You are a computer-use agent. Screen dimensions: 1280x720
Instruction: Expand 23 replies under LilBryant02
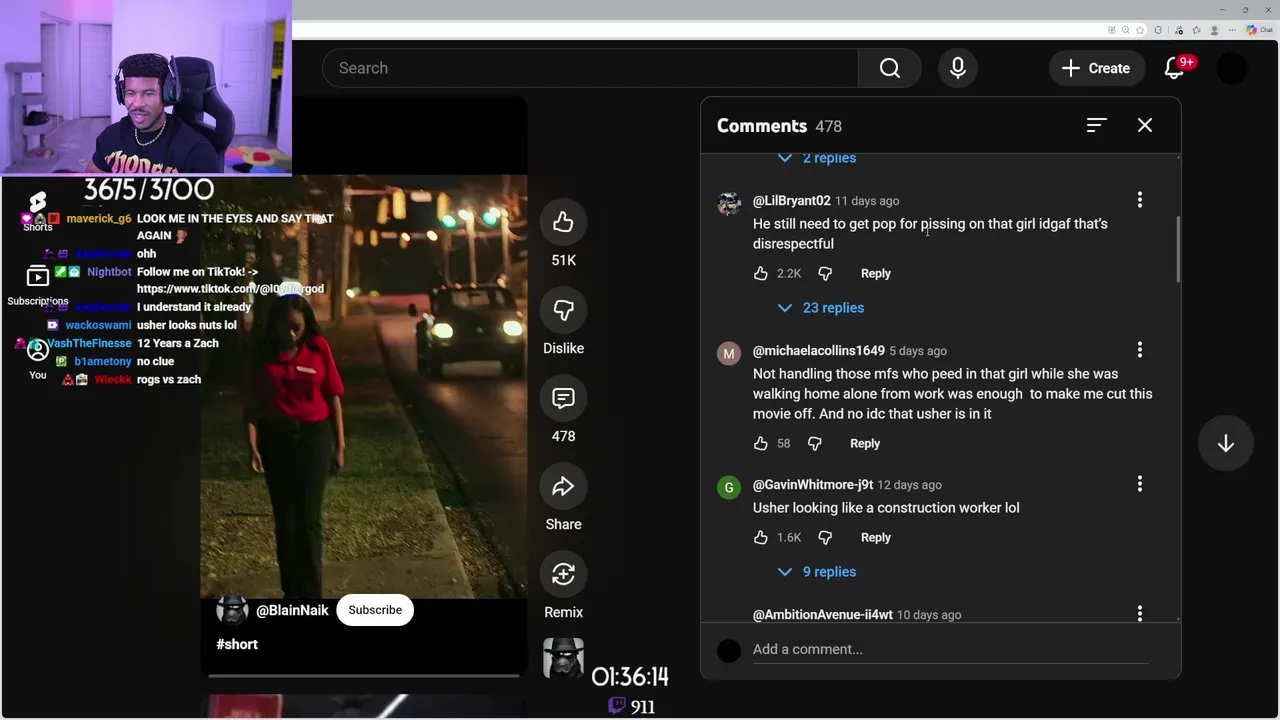pyautogui.click(x=821, y=308)
